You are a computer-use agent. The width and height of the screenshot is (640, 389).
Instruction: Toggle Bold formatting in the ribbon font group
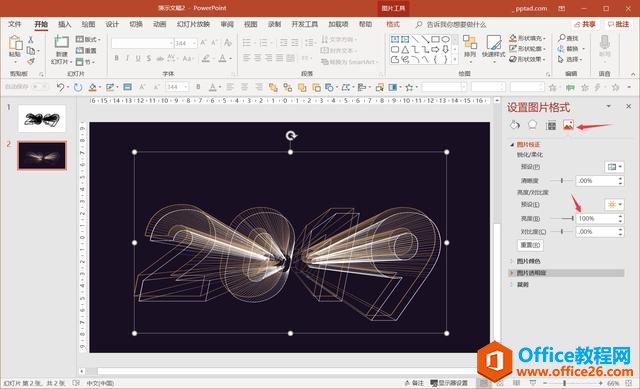(116, 58)
